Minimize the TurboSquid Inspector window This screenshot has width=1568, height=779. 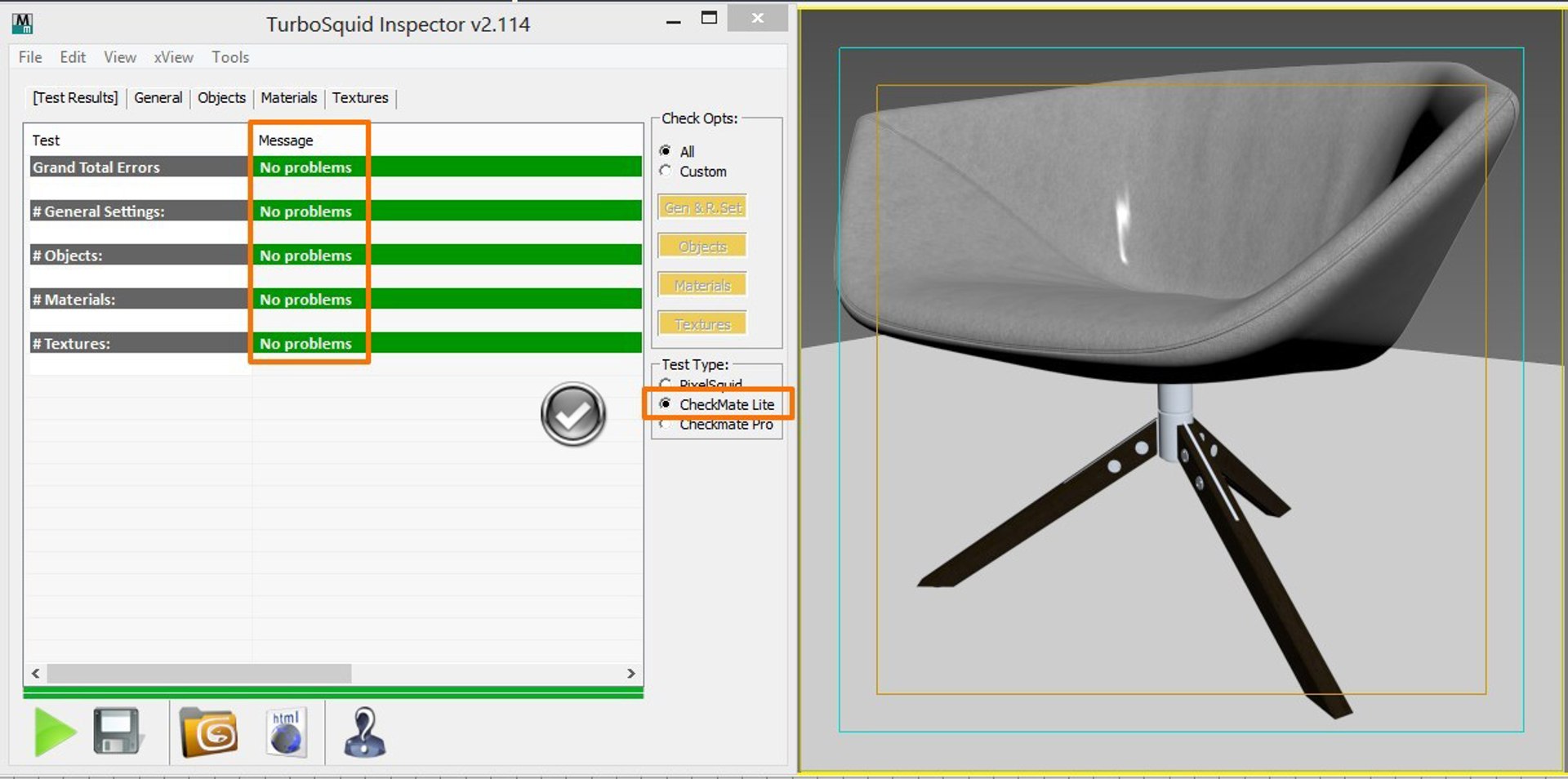[x=674, y=21]
